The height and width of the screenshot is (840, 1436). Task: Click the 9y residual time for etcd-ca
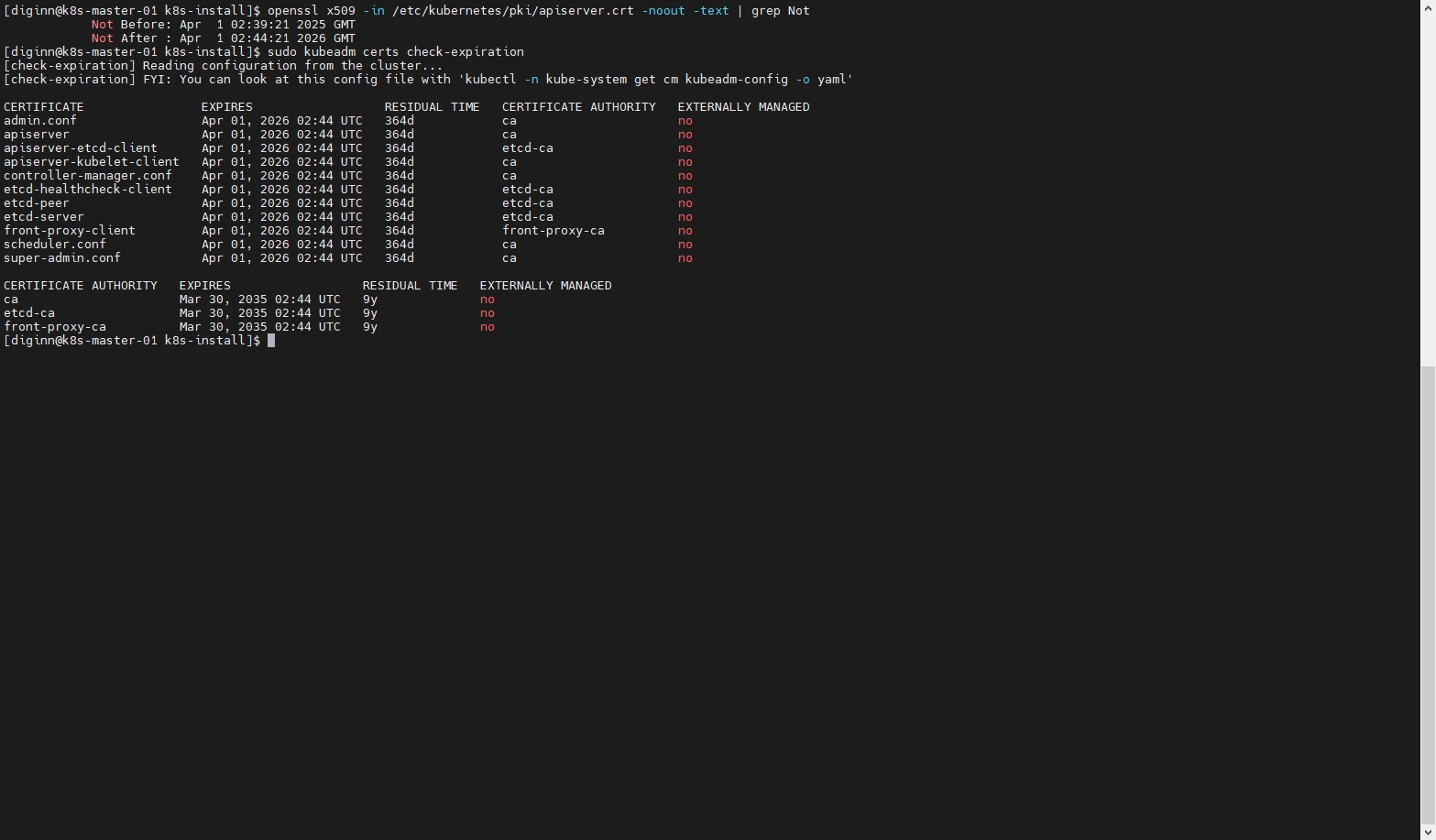(x=370, y=313)
